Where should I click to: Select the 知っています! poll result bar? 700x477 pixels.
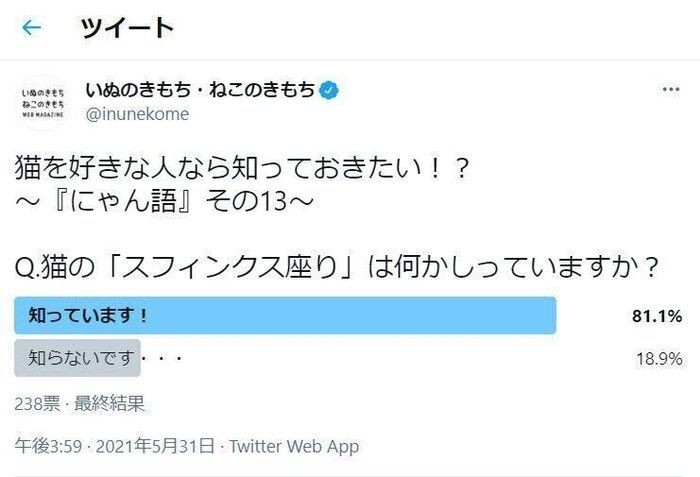click(285, 316)
